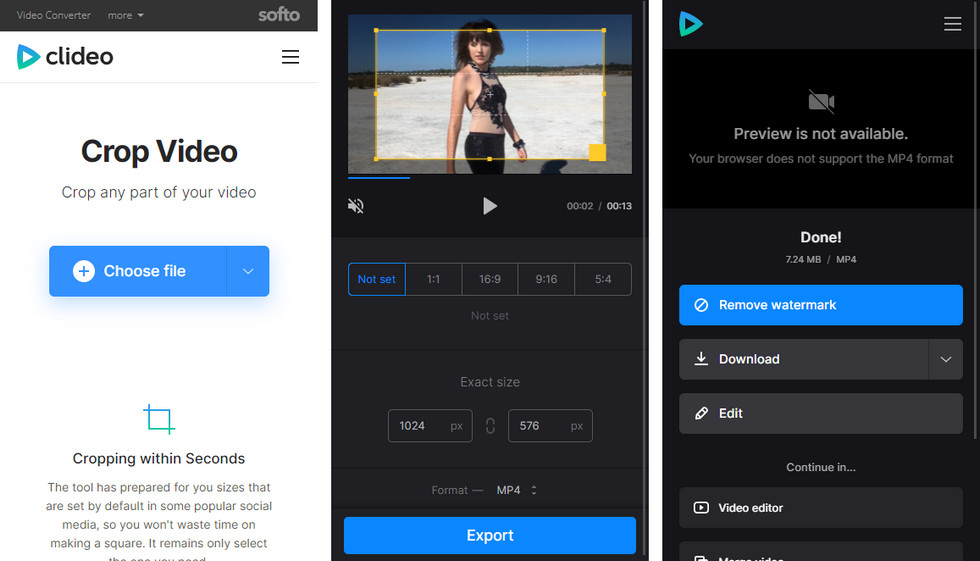980x561 pixels.
Task: Click the yellow crop corner handle
Action: [x=598, y=152]
